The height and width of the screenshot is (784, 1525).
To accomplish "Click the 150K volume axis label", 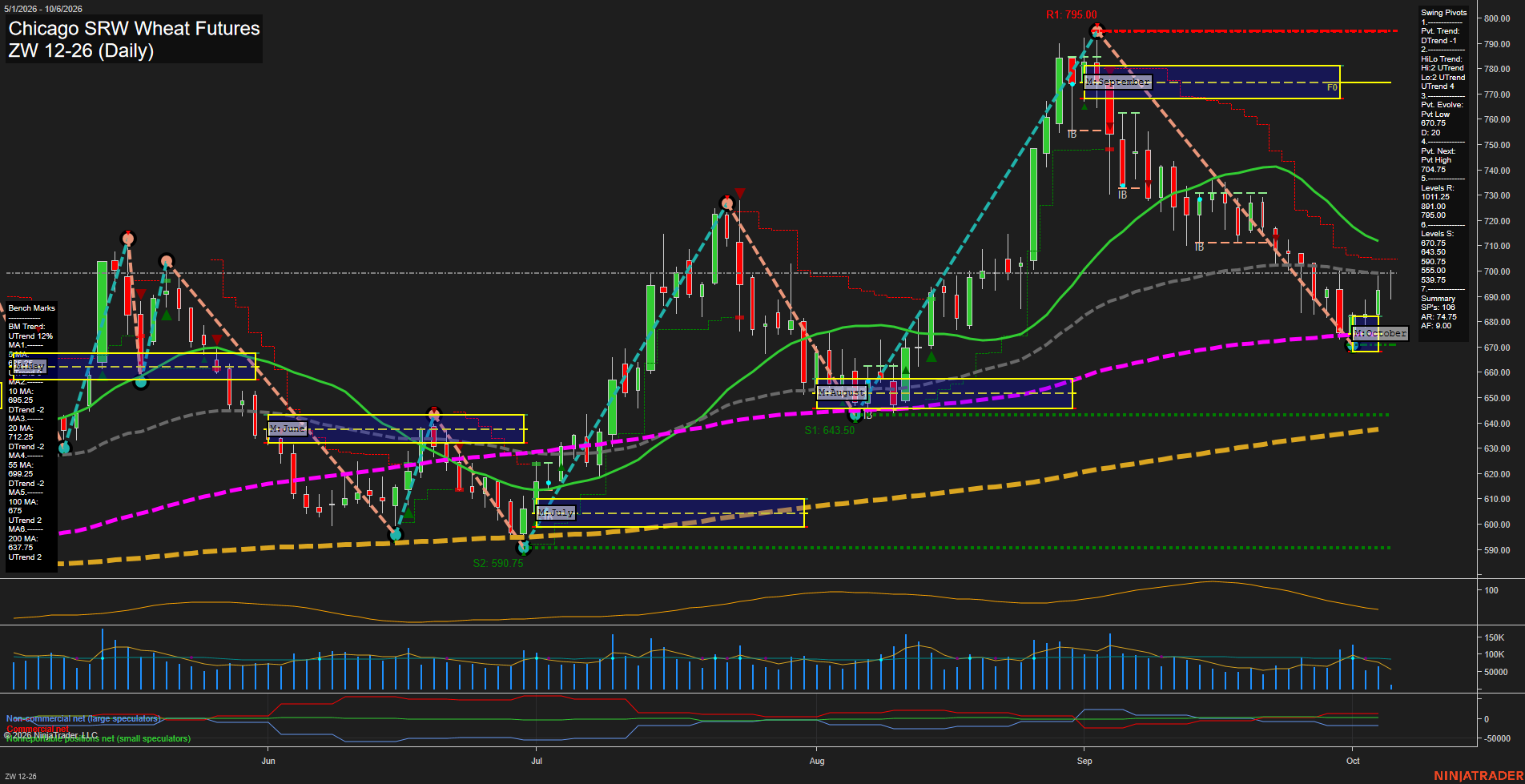I will pyautogui.click(x=1495, y=637).
